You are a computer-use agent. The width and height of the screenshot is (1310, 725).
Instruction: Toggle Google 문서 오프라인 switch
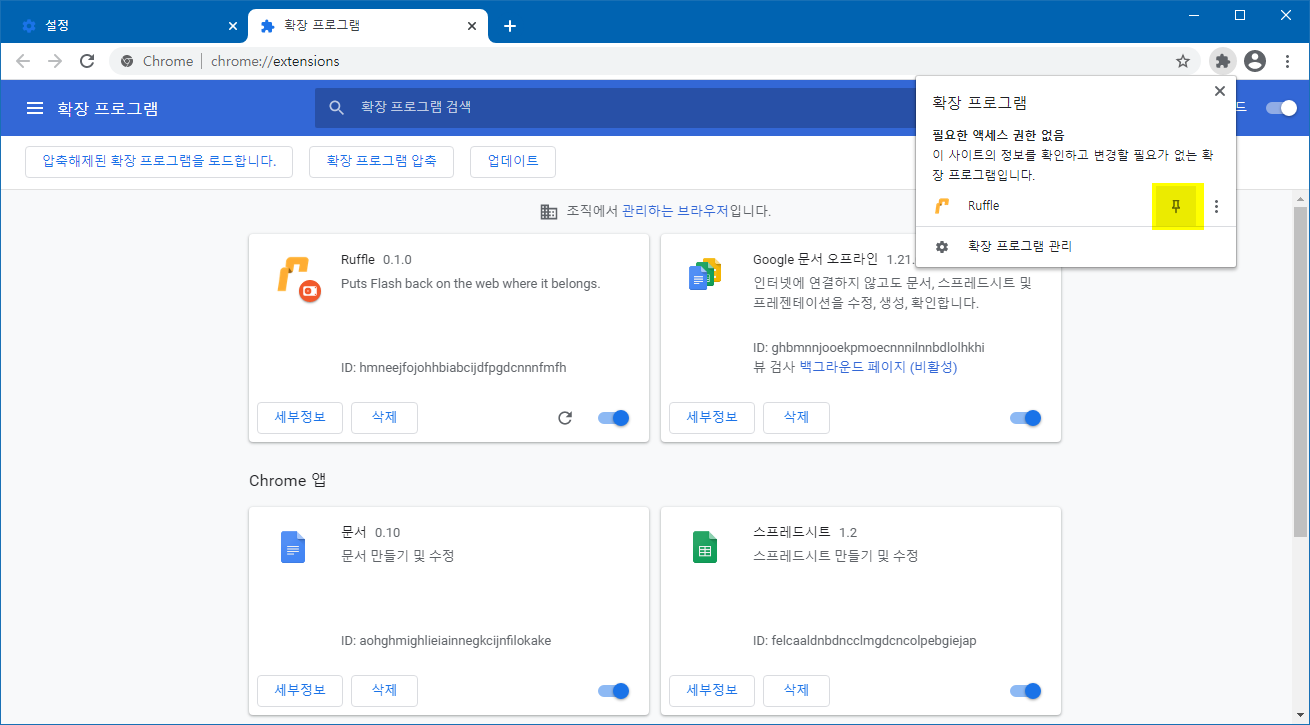pos(1026,418)
